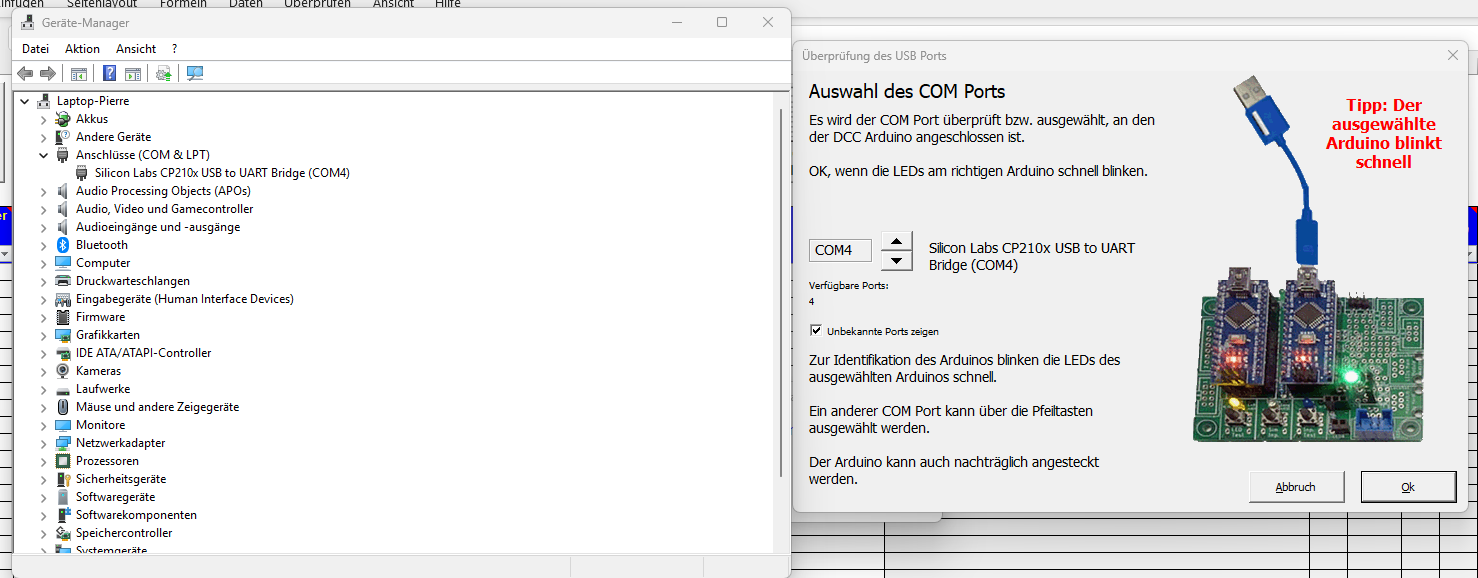Toggle the 'Unbekannte Ports zeigen' checkbox
This screenshot has height=578, width=1478.
pos(816,331)
